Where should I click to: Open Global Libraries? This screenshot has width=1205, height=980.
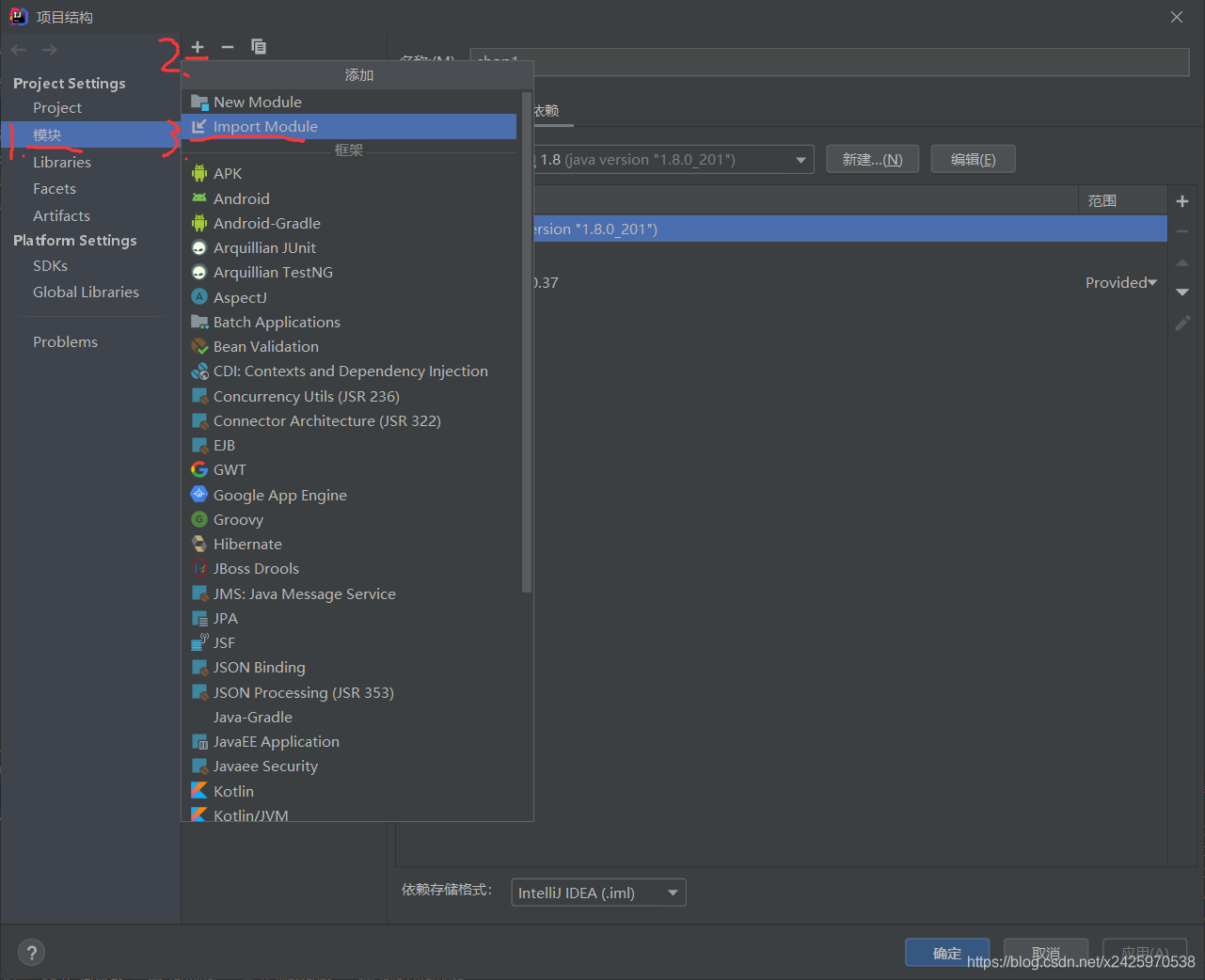click(86, 292)
